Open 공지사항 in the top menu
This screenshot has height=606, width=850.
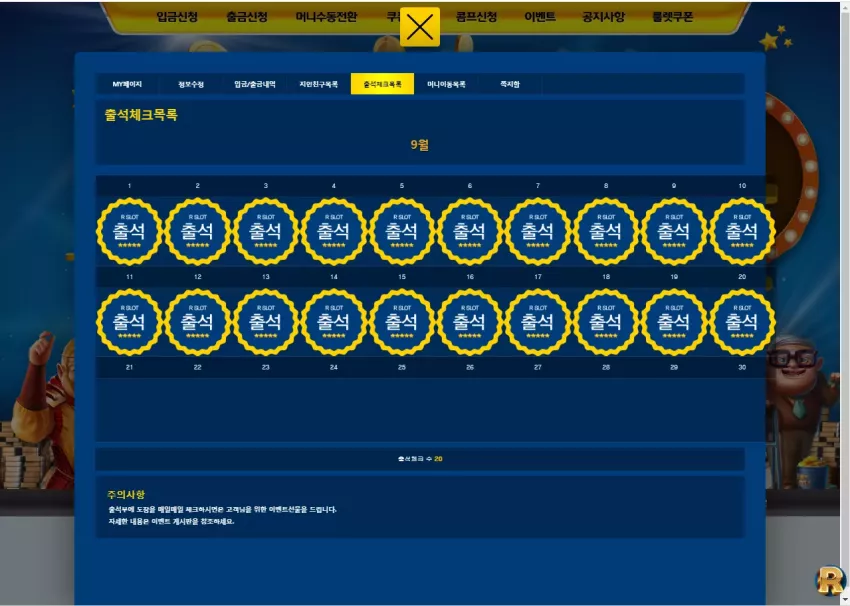603,17
